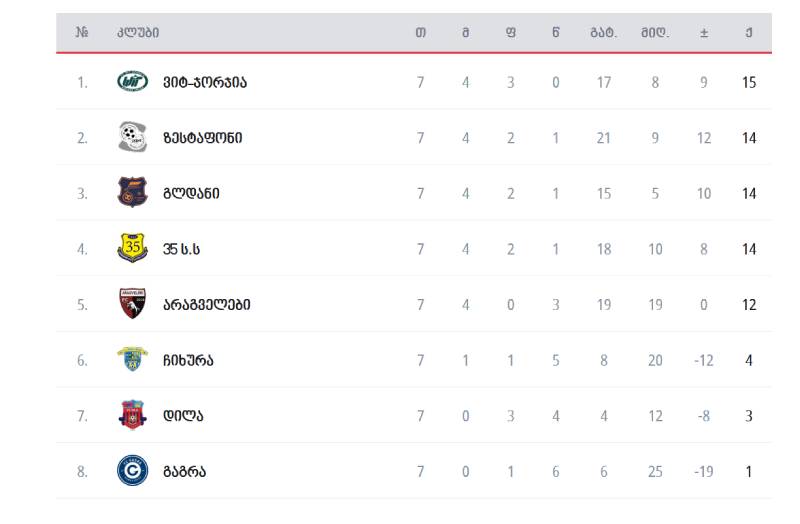This screenshot has width=800, height=524.
Task: Open the ჩიხურა team crest
Action: click(x=133, y=359)
